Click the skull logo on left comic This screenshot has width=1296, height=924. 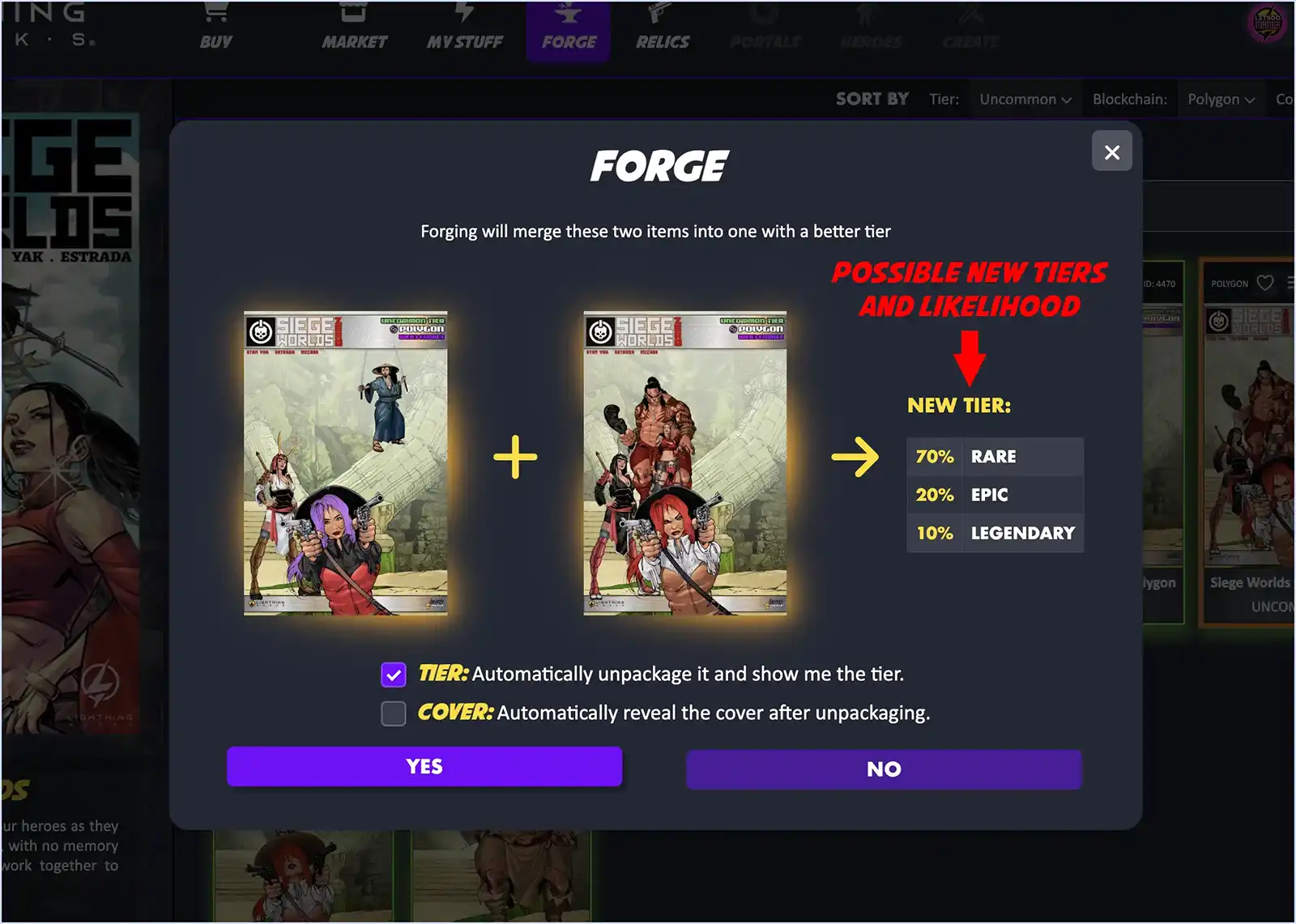(261, 331)
